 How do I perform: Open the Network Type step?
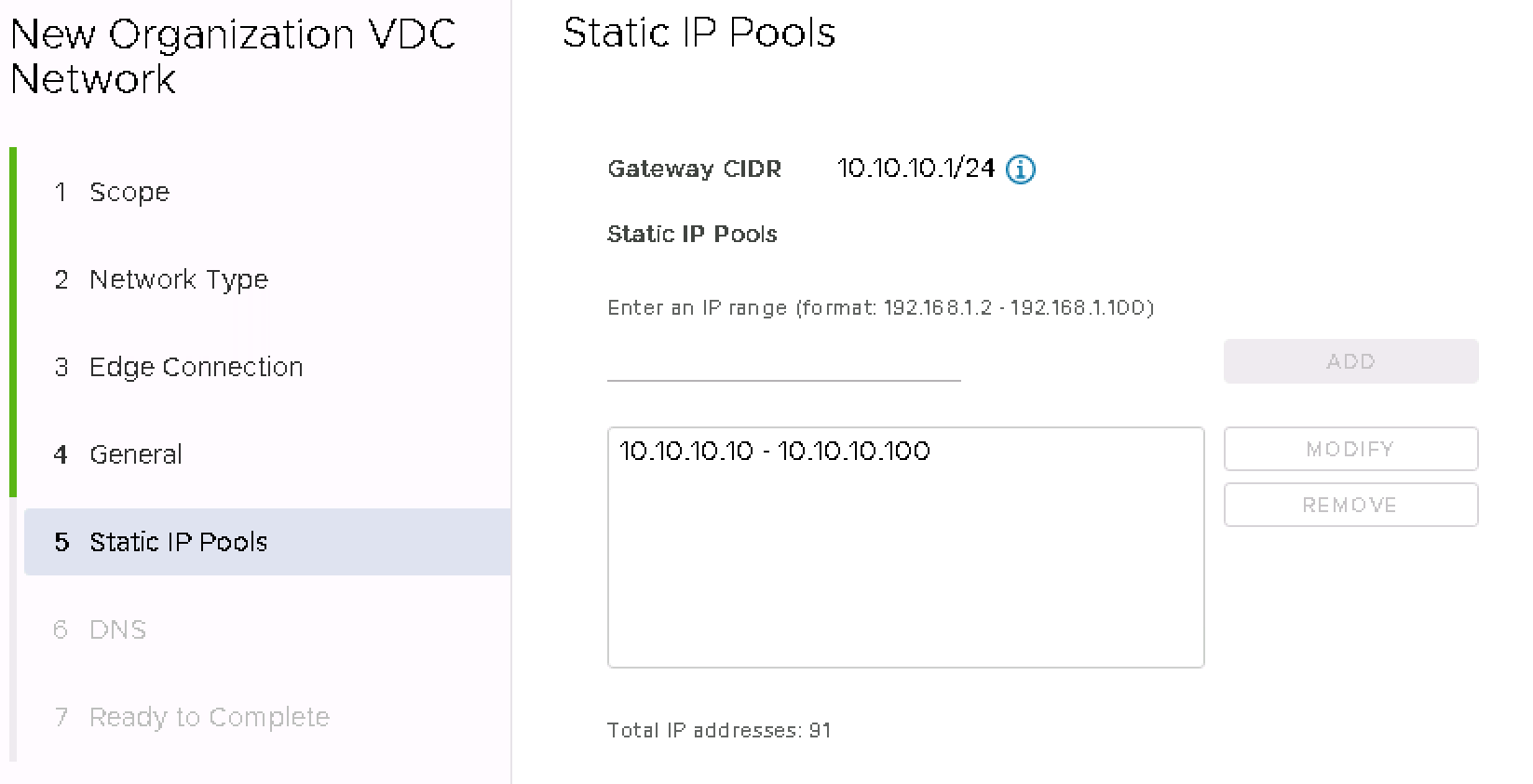pyautogui.click(x=178, y=279)
